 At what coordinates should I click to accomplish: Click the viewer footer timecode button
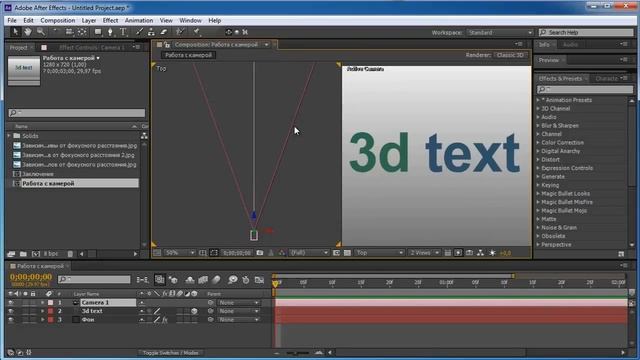(x=237, y=253)
